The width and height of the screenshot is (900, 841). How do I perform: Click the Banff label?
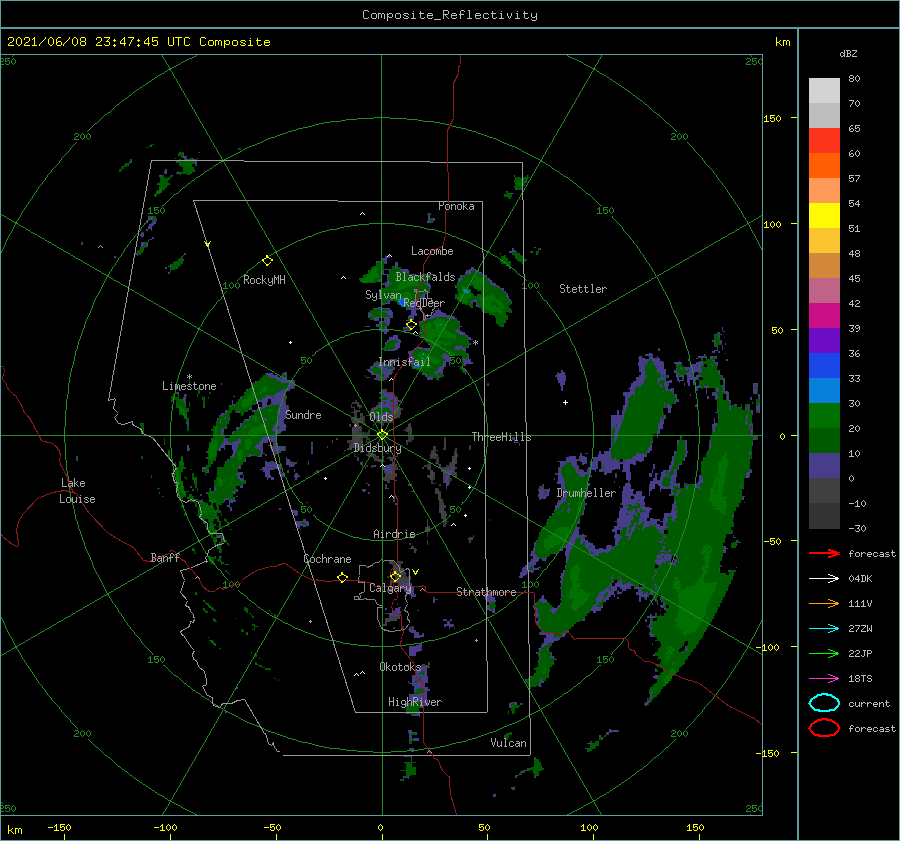point(165,557)
